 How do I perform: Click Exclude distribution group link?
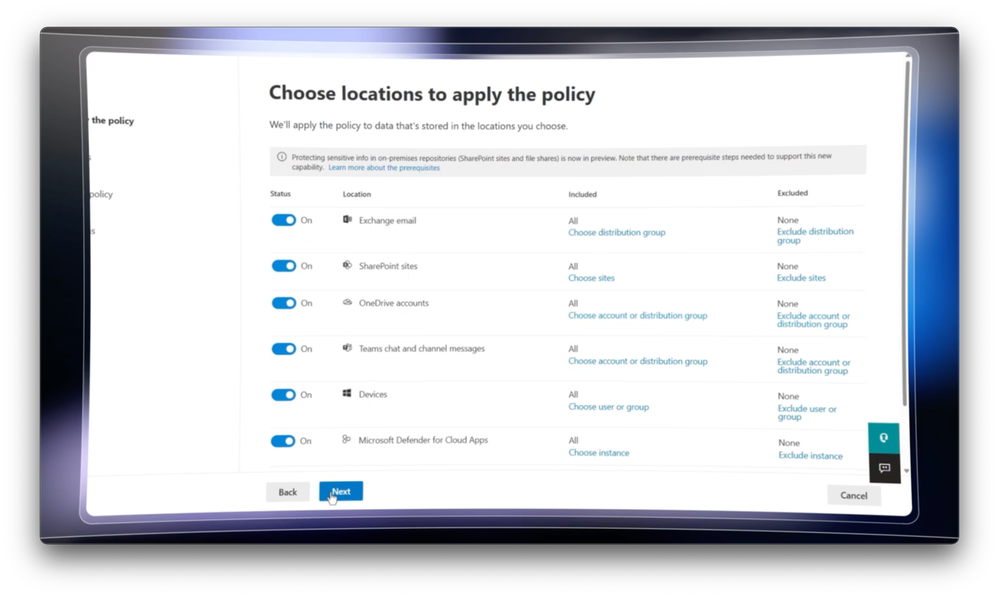click(x=815, y=236)
